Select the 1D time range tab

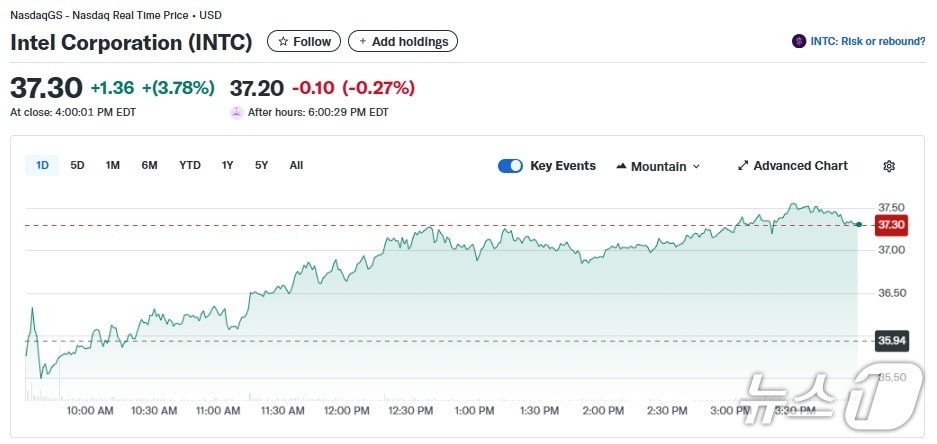pyautogui.click(x=42, y=165)
